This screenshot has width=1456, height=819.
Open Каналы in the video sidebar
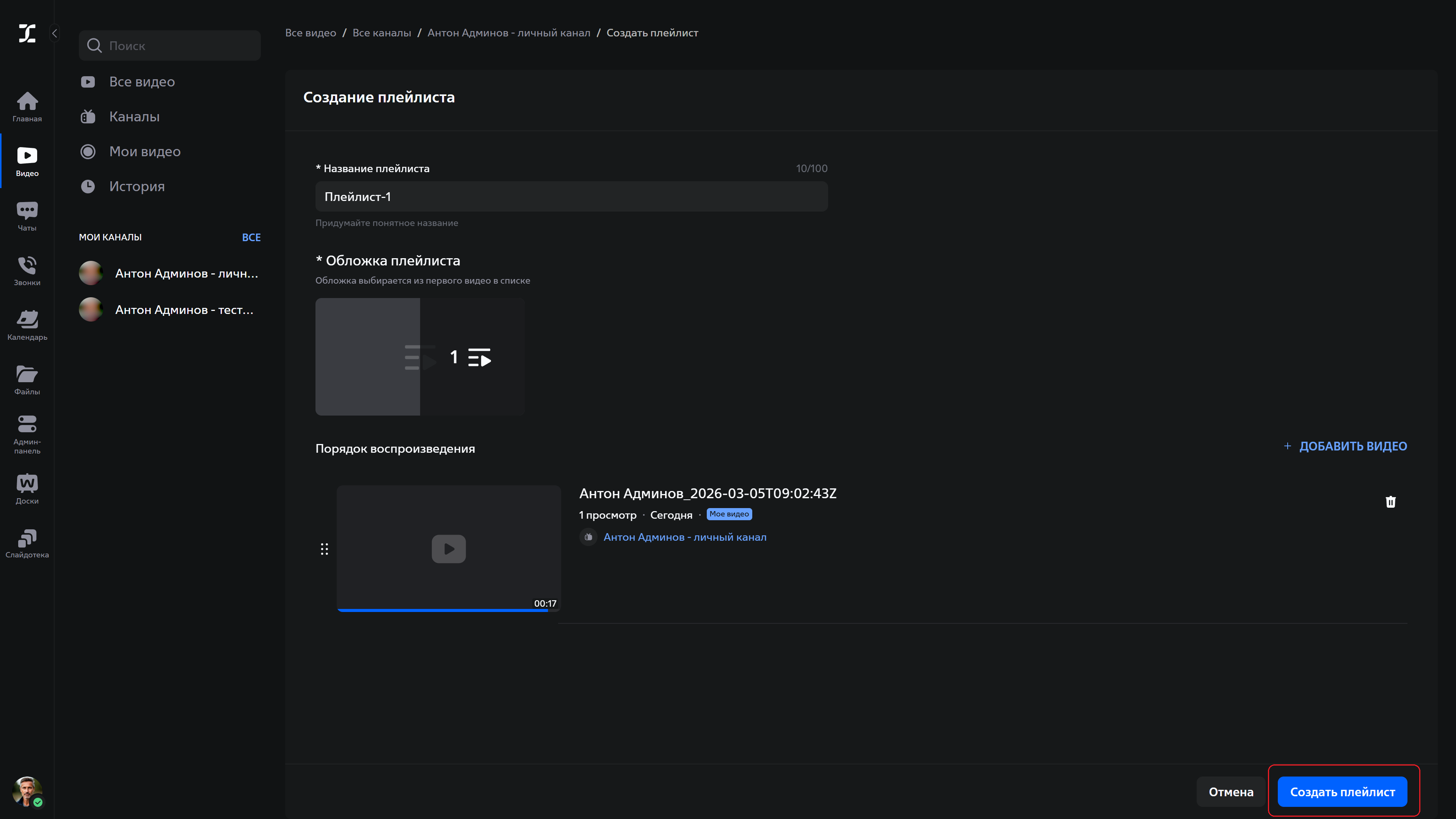click(134, 116)
